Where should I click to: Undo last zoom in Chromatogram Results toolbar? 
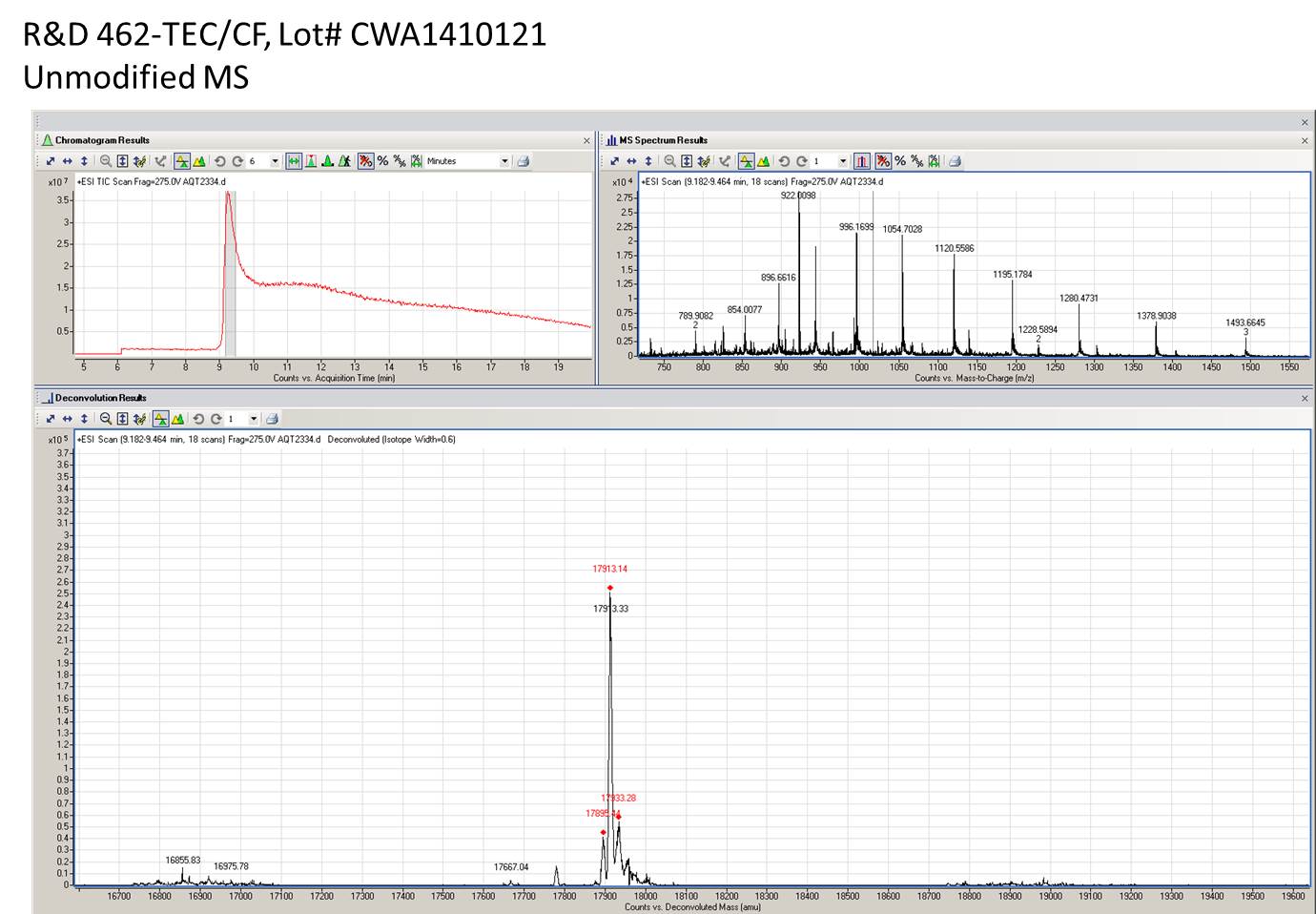pos(220,161)
